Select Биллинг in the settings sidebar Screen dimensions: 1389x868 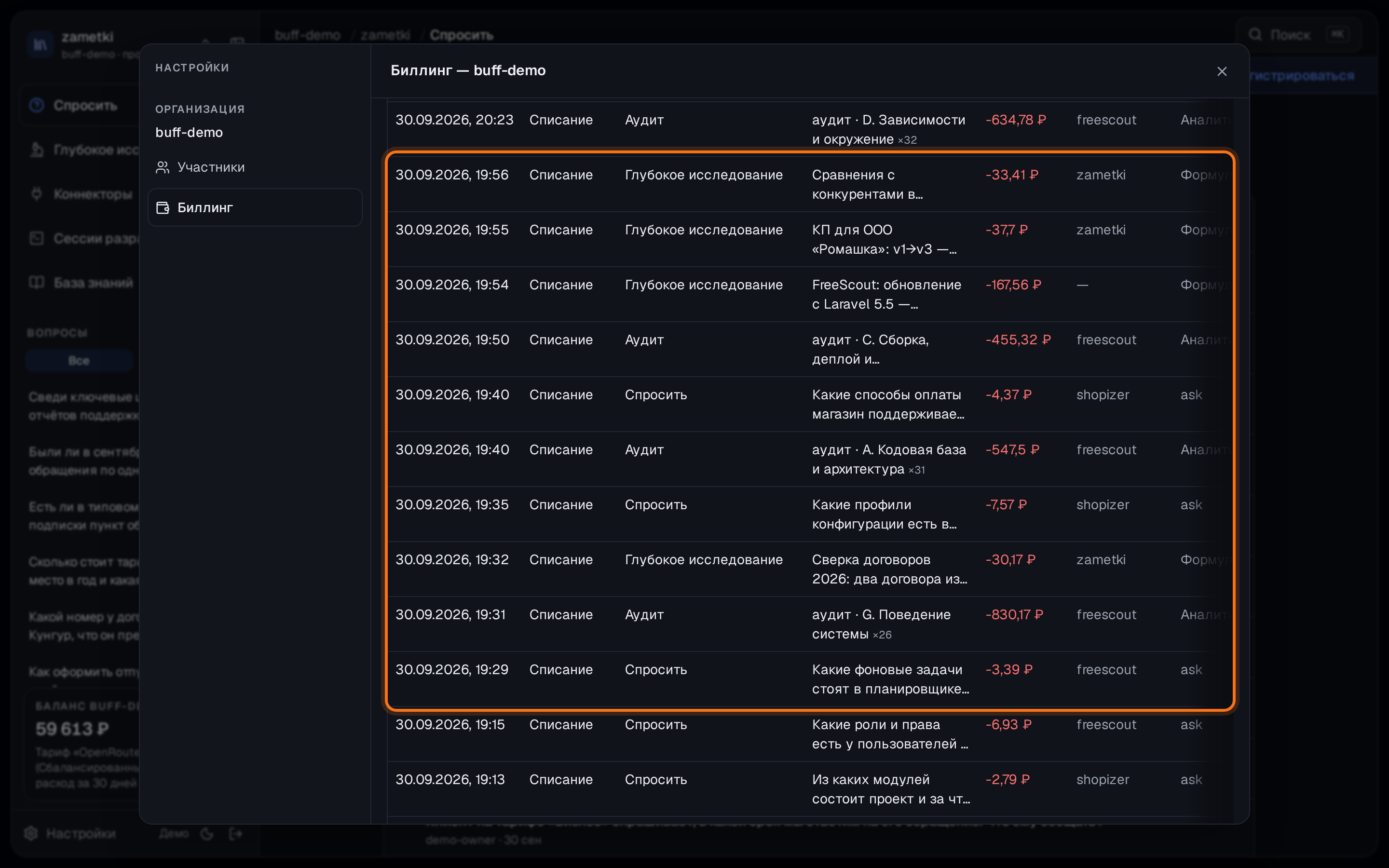coord(255,207)
